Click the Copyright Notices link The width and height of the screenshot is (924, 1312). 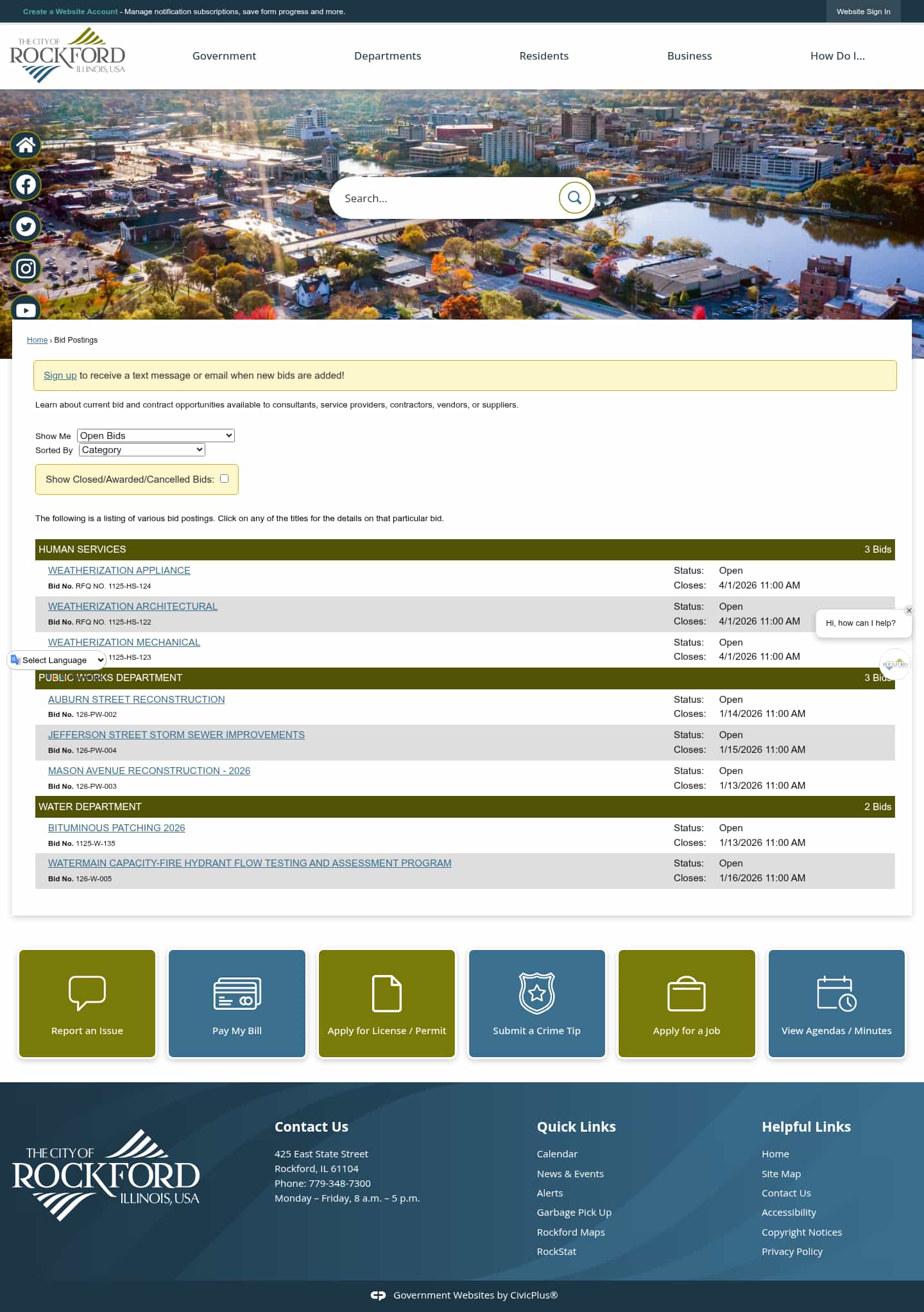[801, 1232]
